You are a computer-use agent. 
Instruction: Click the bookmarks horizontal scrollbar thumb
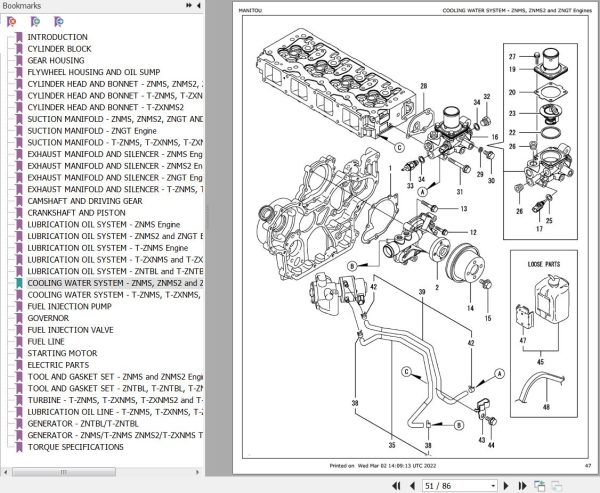64,472
